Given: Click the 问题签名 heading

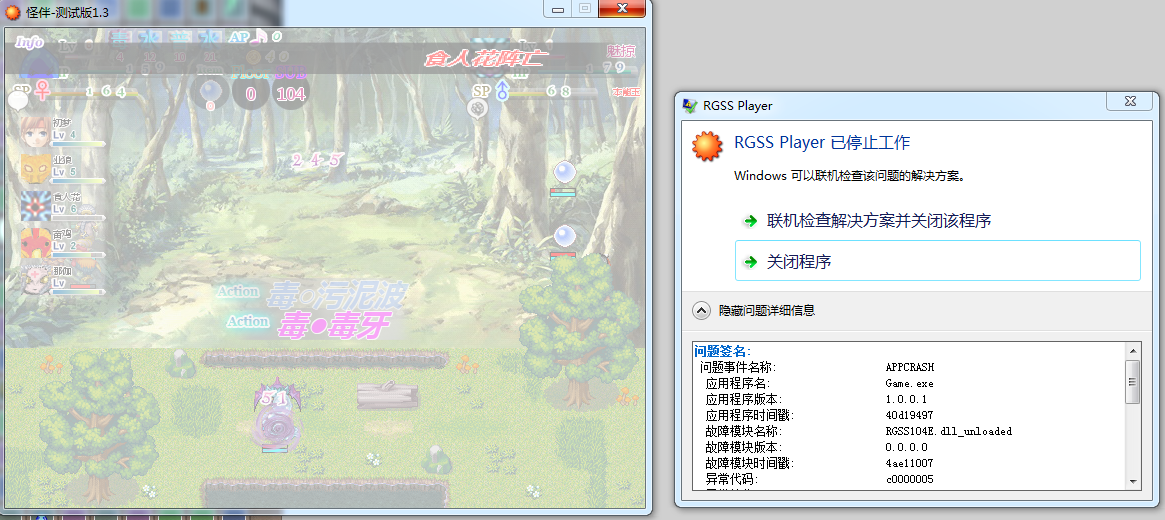Looking at the screenshot, I should tap(722, 351).
